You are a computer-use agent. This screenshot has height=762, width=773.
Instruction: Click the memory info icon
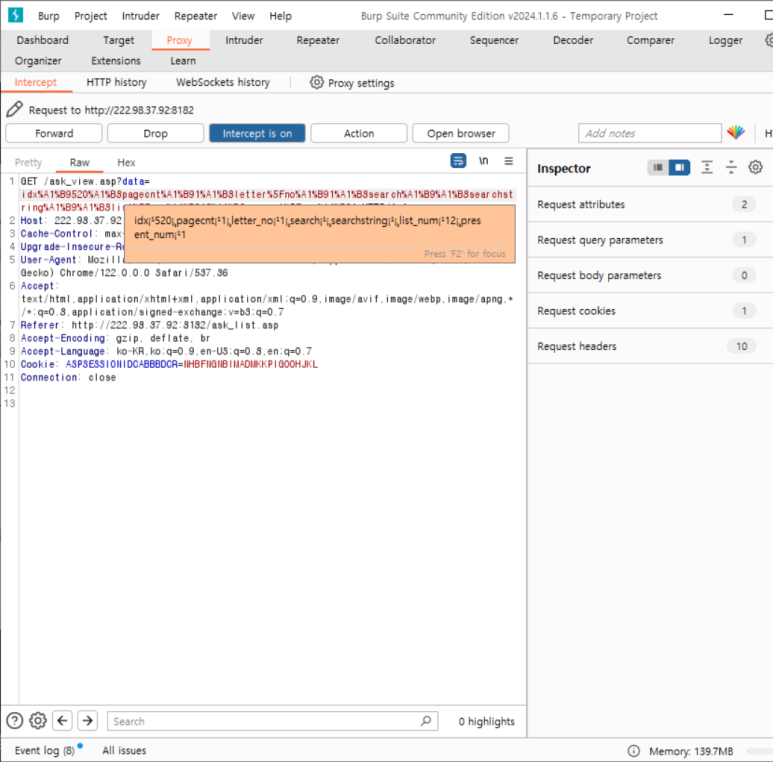tap(633, 751)
